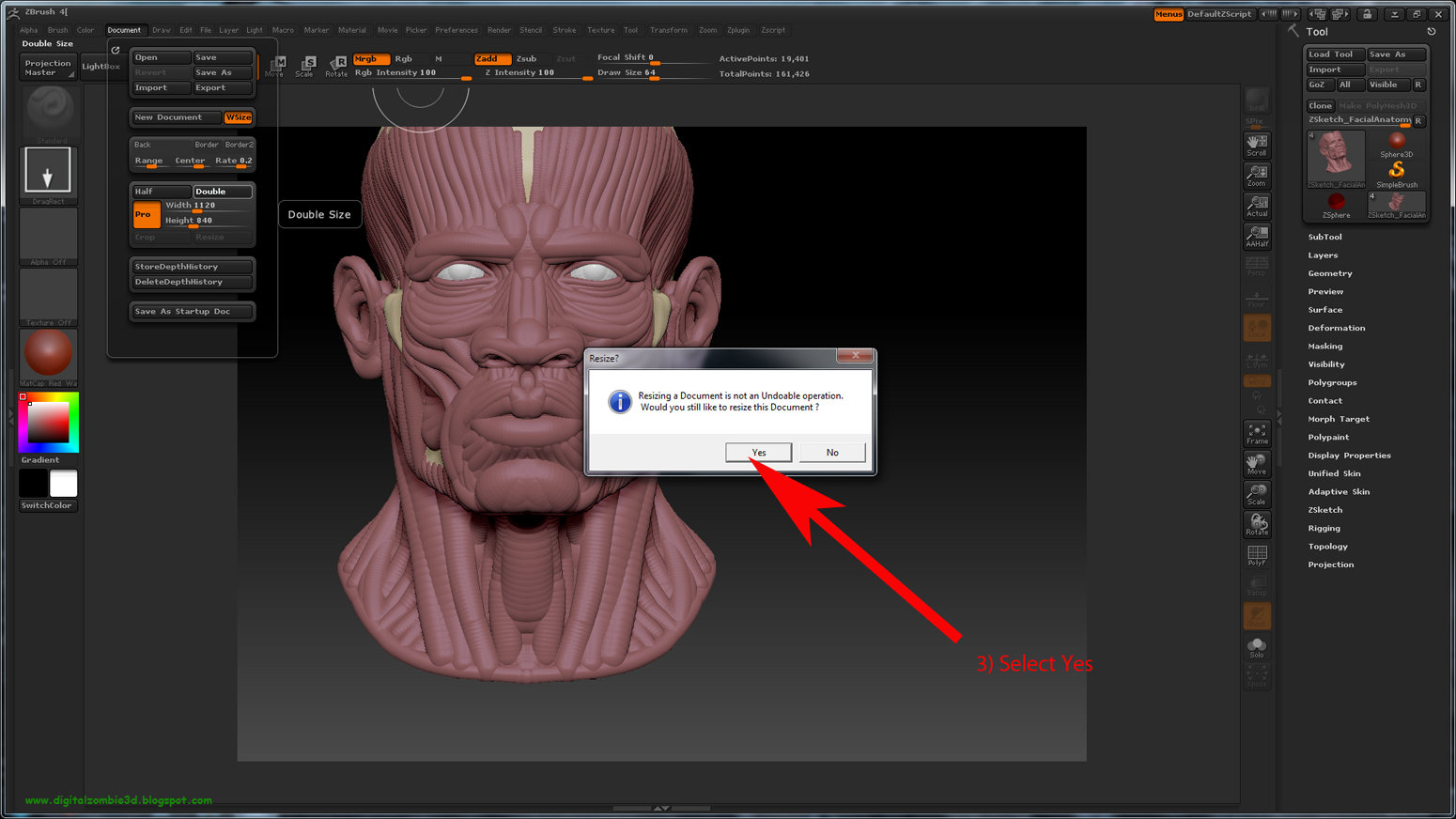Select the Scroll canvas tool

click(x=1256, y=145)
